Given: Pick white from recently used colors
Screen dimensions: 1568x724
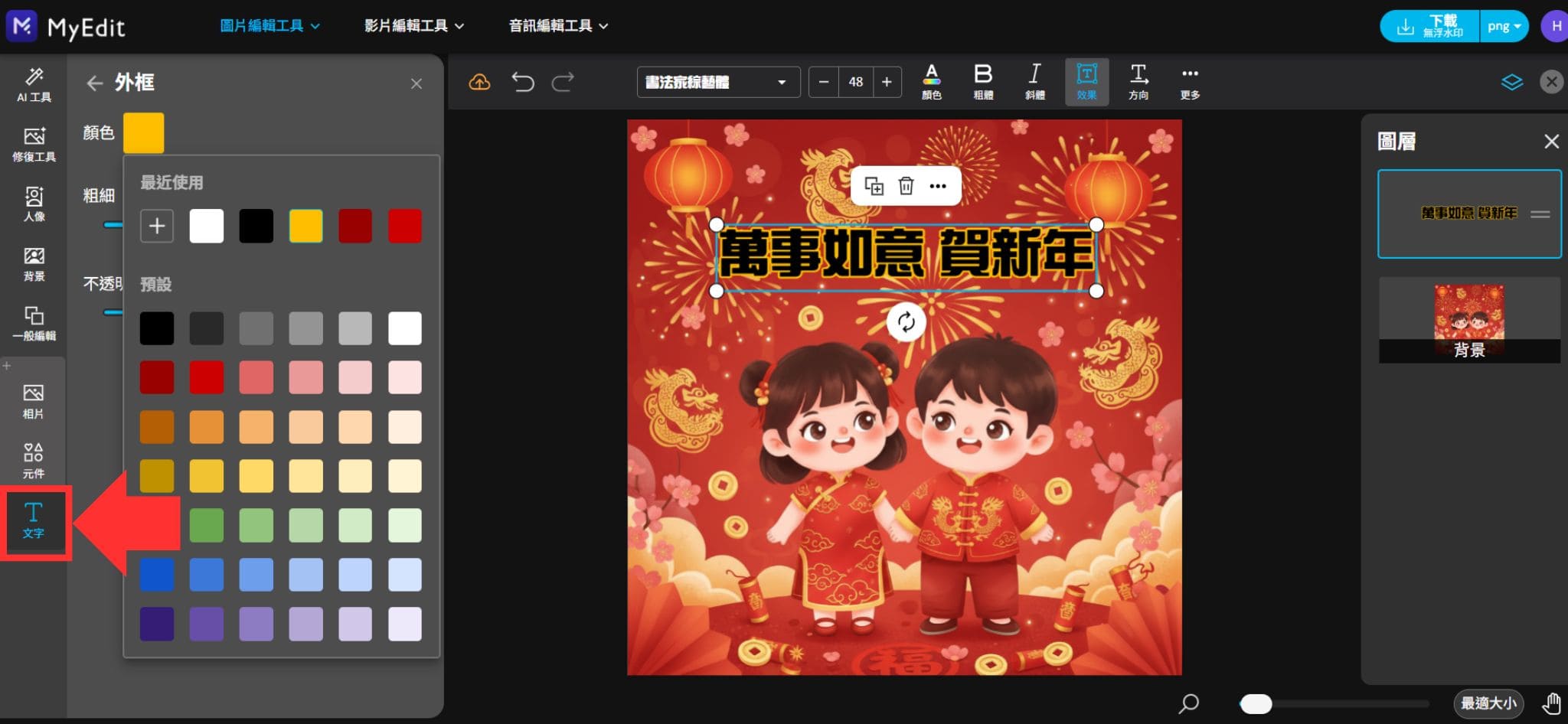Looking at the screenshot, I should click(207, 226).
